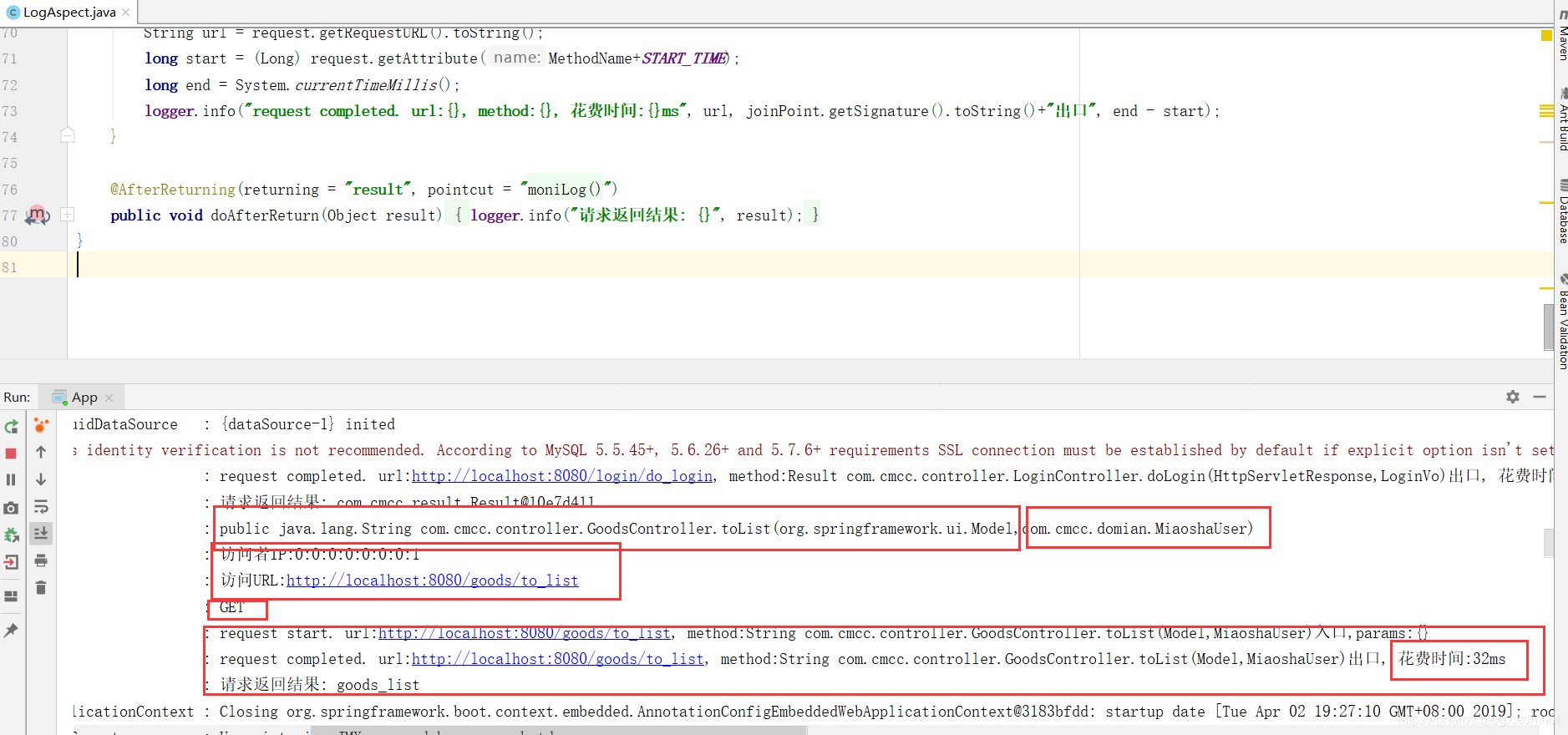Stop the running App process
The image size is (1568, 735).
11,453
